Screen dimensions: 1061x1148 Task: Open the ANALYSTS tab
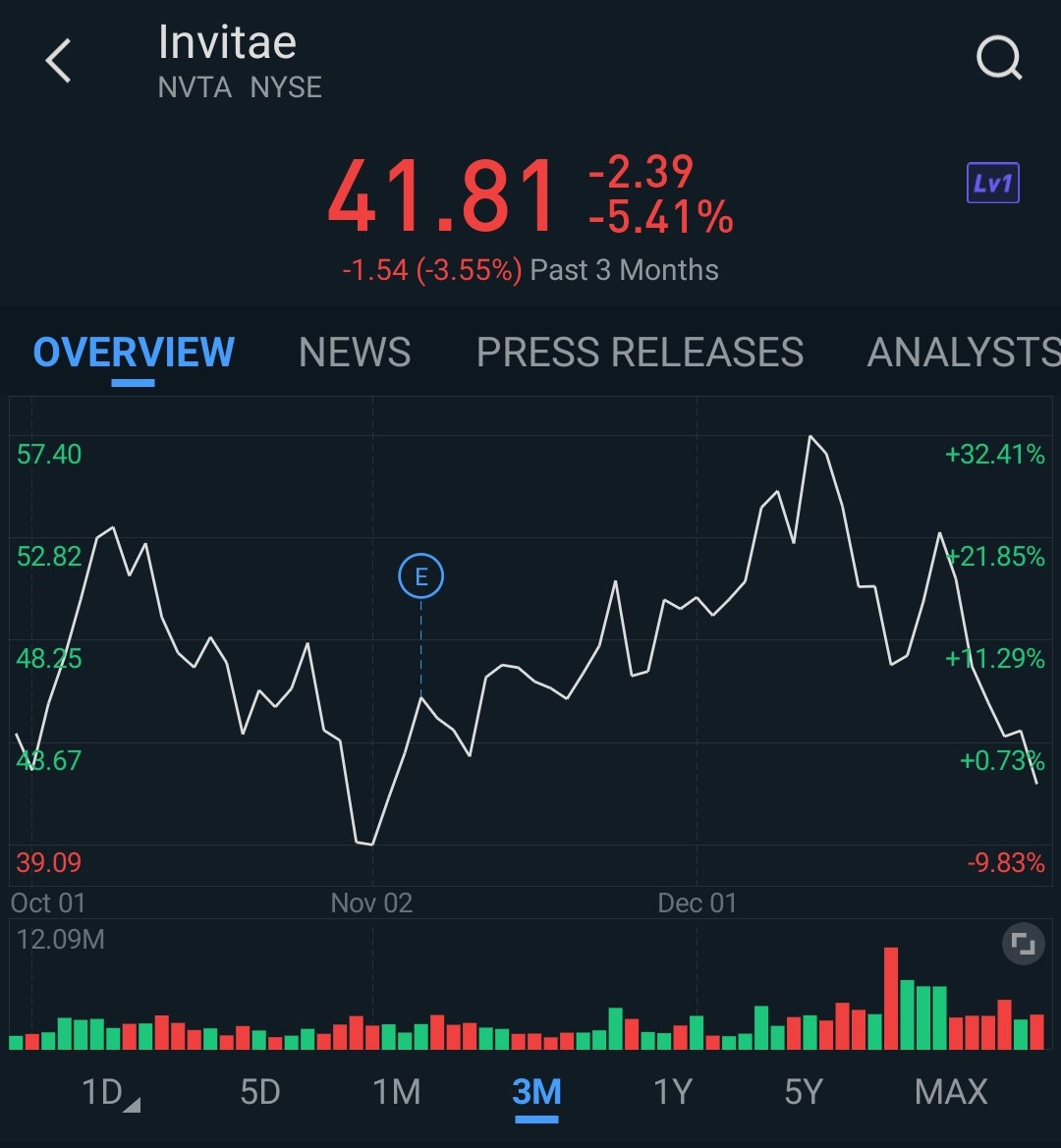964,353
